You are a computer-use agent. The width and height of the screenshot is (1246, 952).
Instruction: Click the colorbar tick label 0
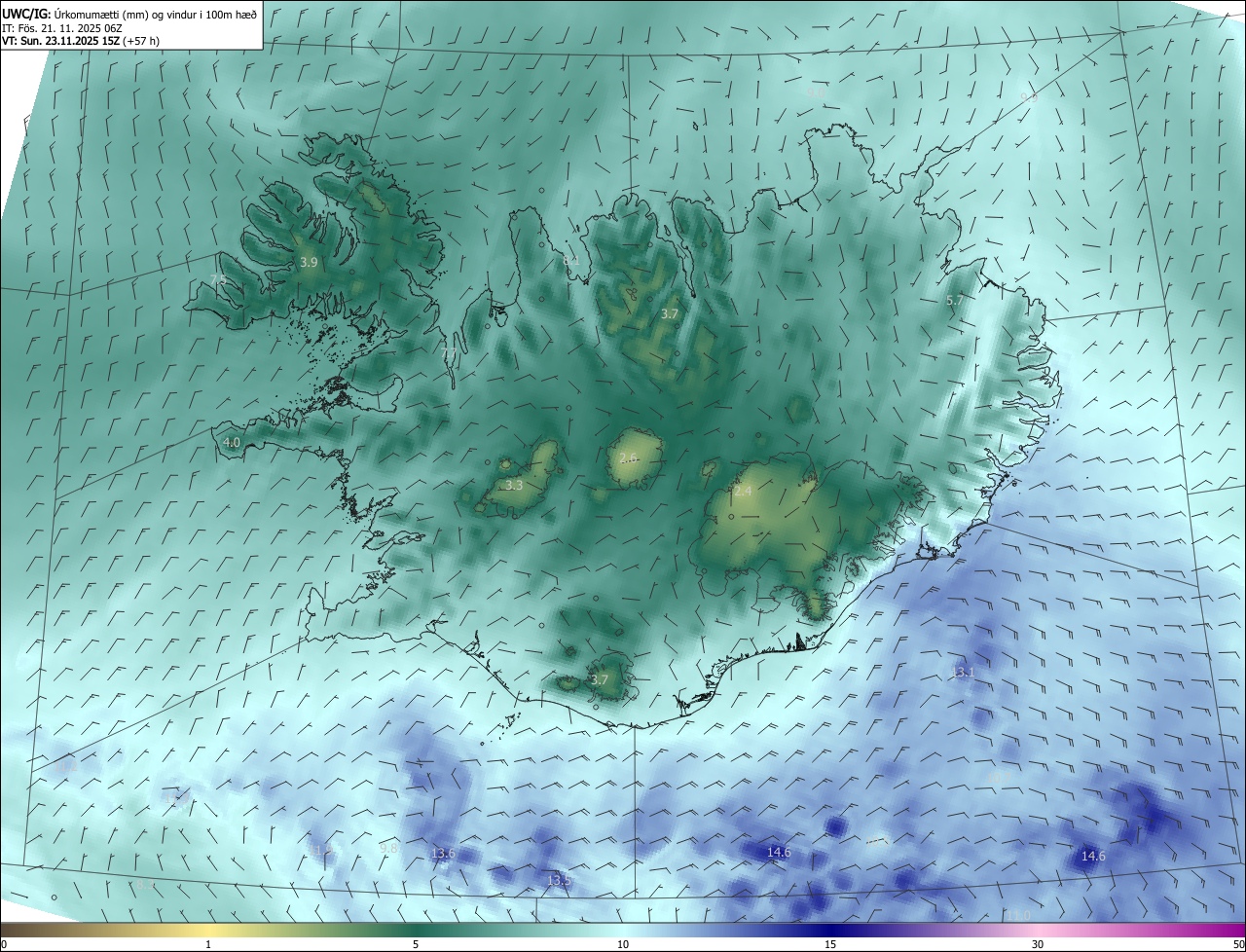[x=4, y=944]
